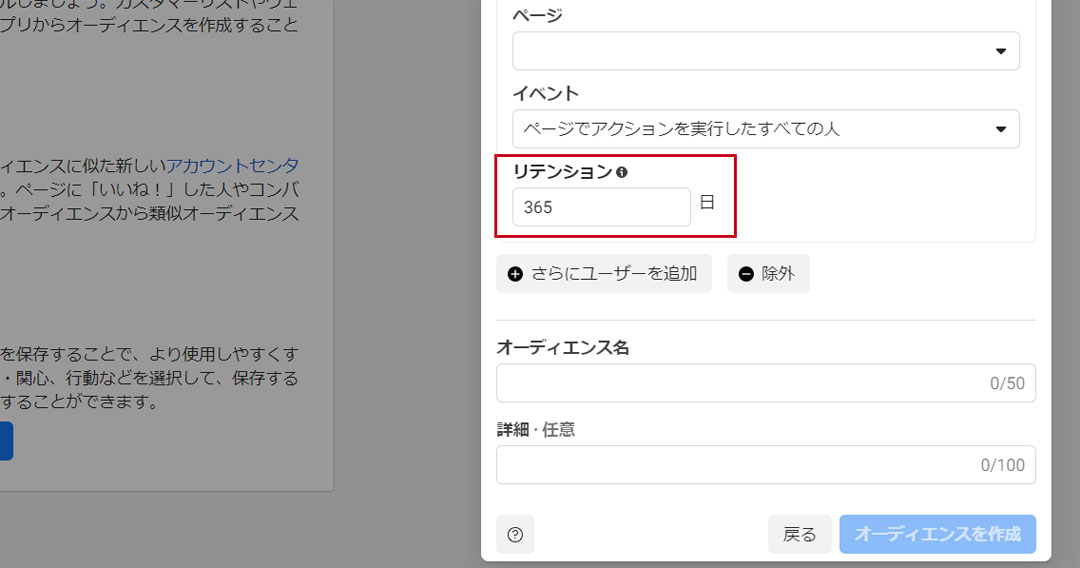Open the アカウントセンター link
The height and width of the screenshot is (568, 1080).
point(232,165)
